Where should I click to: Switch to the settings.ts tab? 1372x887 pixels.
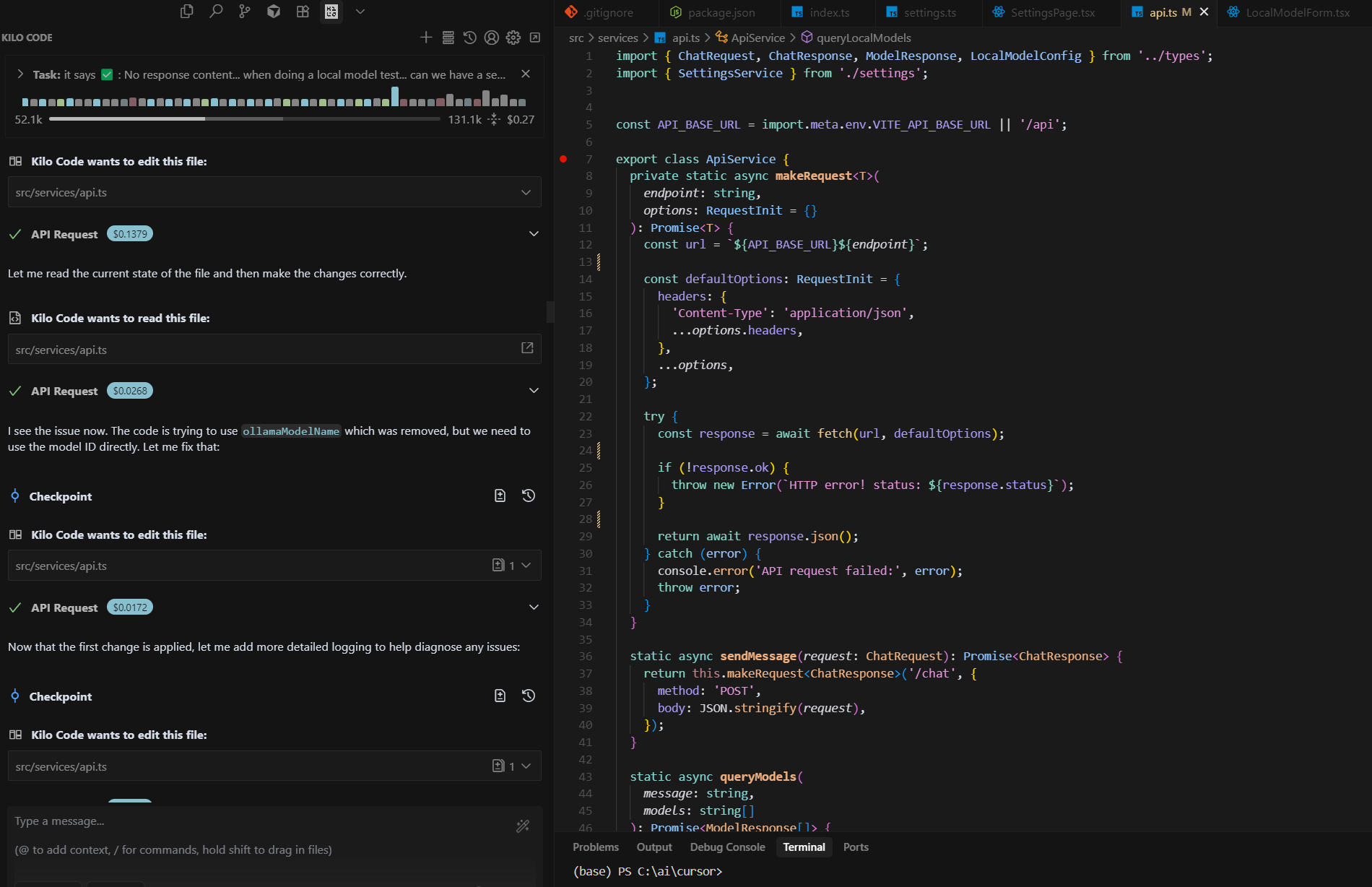tap(929, 12)
